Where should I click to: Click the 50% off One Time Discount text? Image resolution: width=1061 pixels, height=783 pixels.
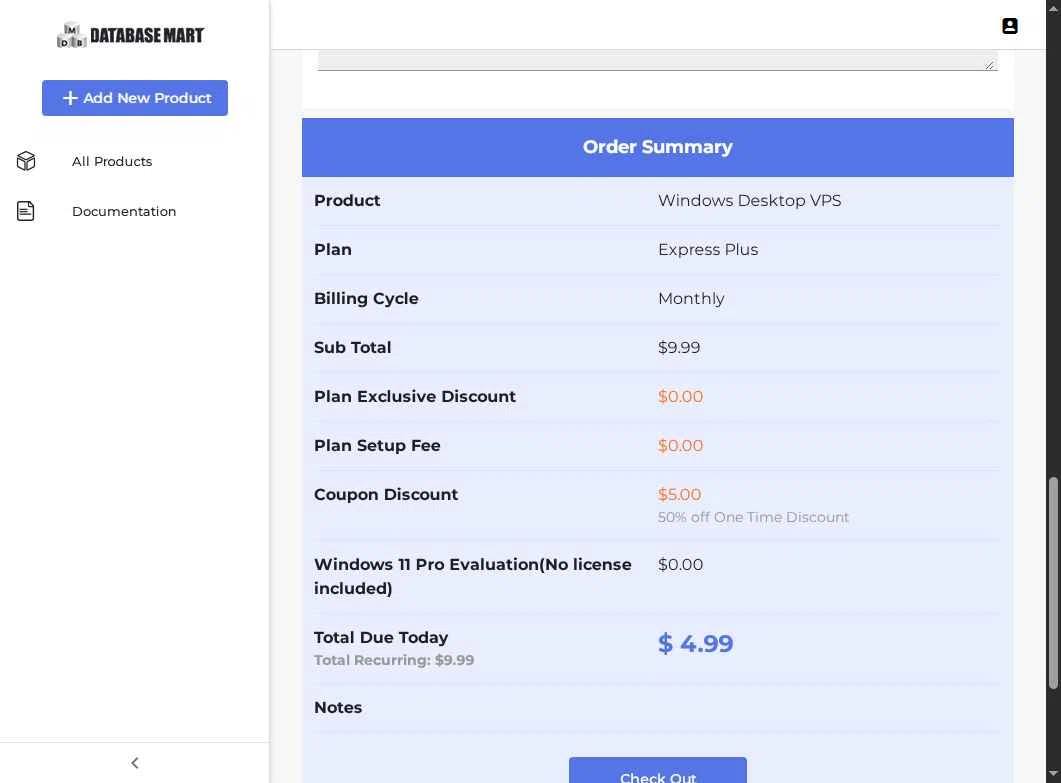coord(753,517)
